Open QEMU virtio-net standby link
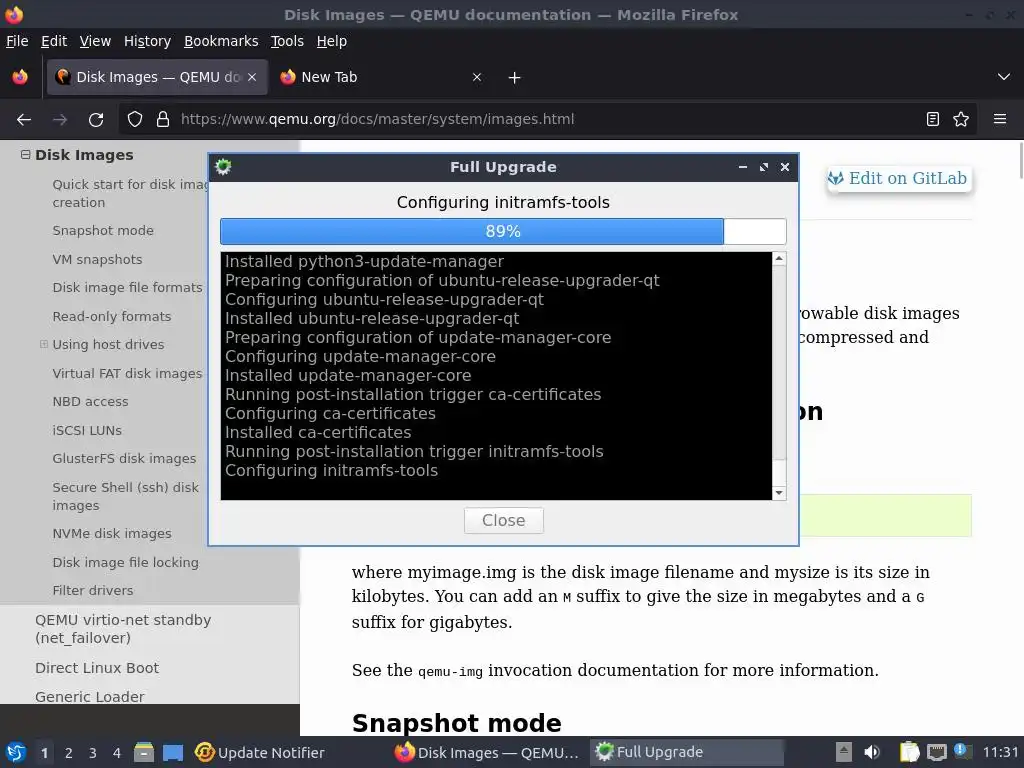This screenshot has height=768, width=1024. [123, 629]
